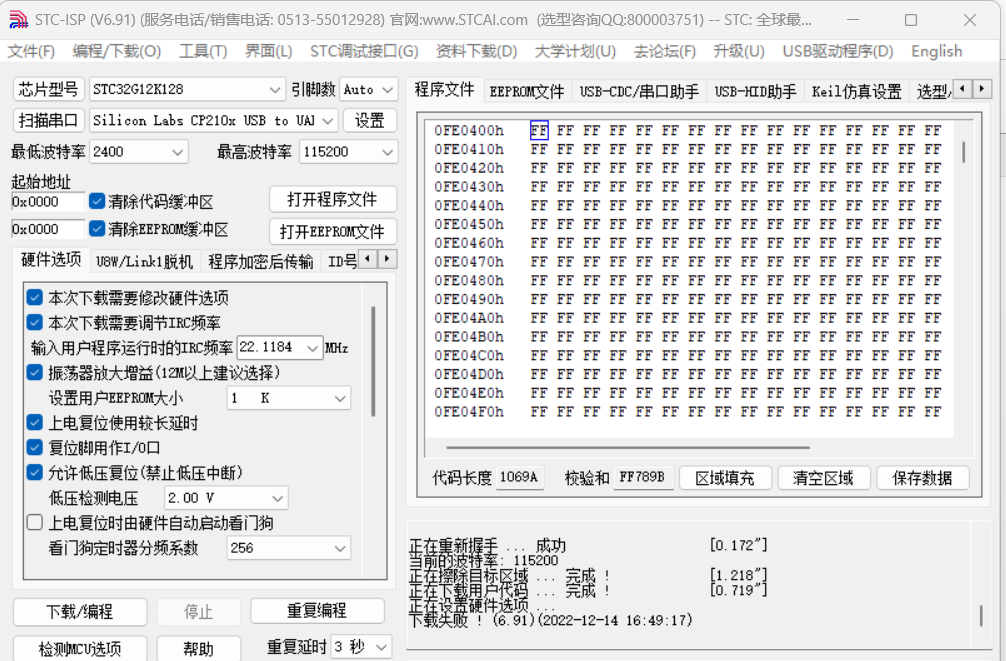Toggle 上电复位使用较长延时 checkbox

[35, 422]
